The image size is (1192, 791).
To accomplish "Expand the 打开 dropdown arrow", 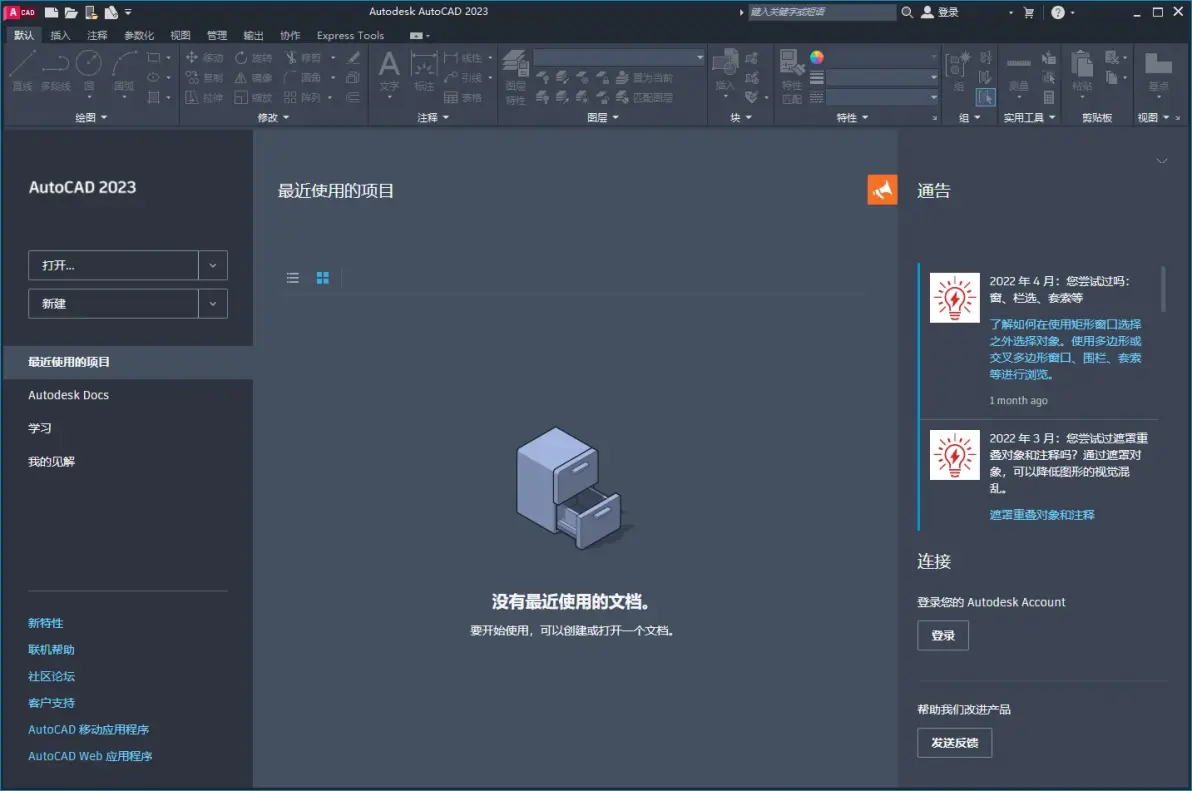I will [213, 265].
